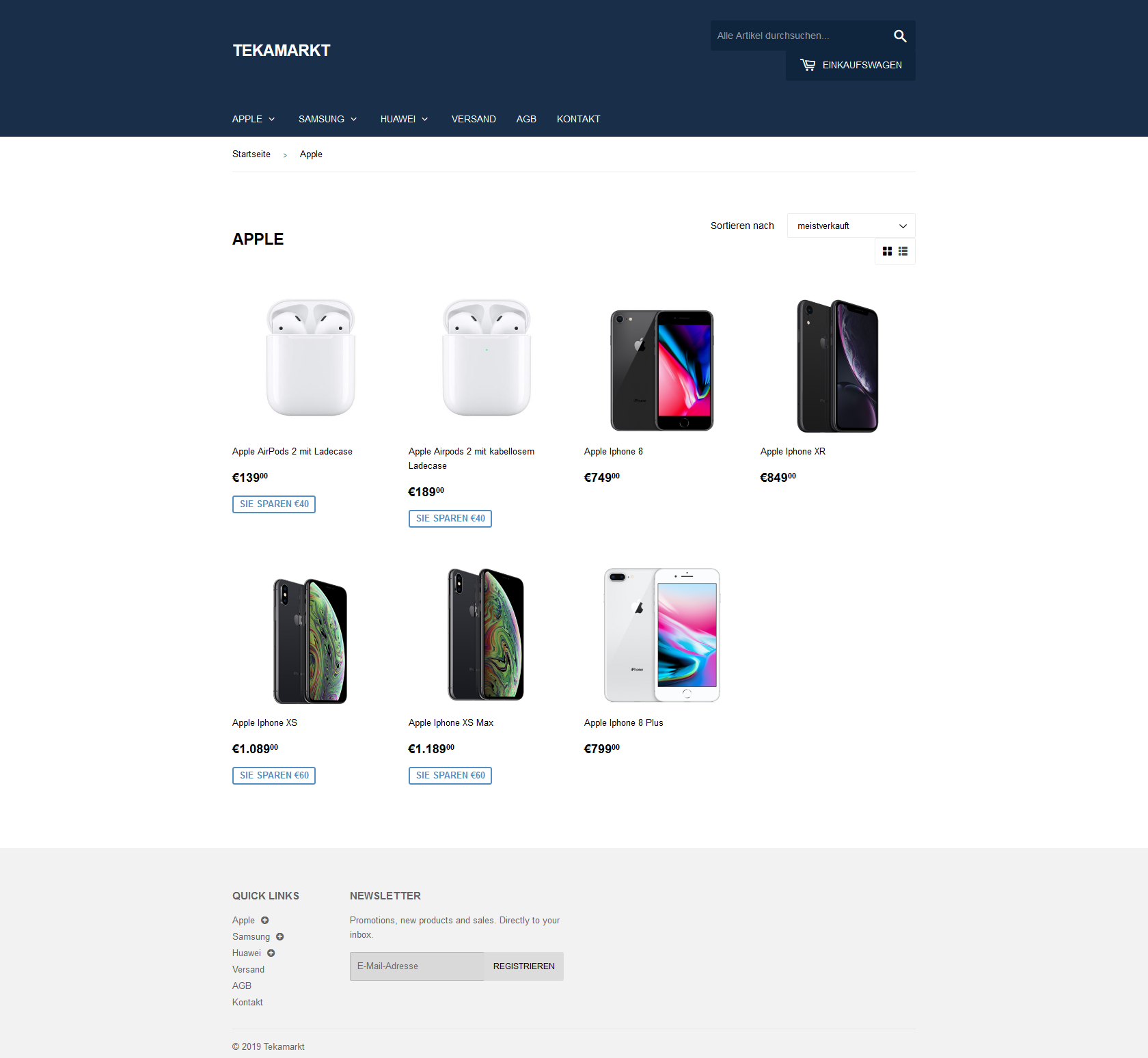Expand Huawei plus icon in Quick Links
The image size is (1148, 1058).
pos(271,953)
